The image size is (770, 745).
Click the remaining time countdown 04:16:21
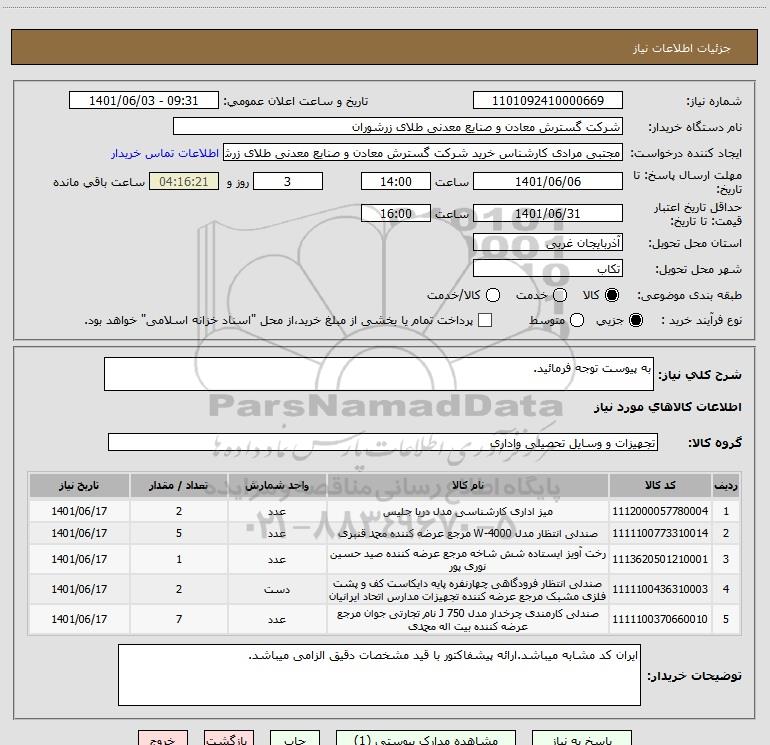point(184,181)
